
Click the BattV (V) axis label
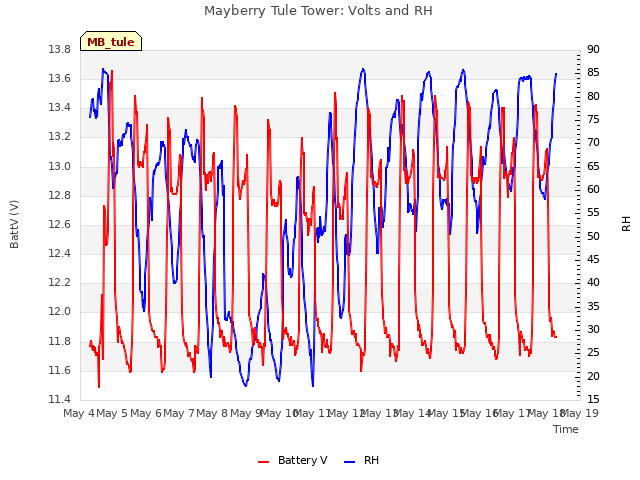(14, 224)
